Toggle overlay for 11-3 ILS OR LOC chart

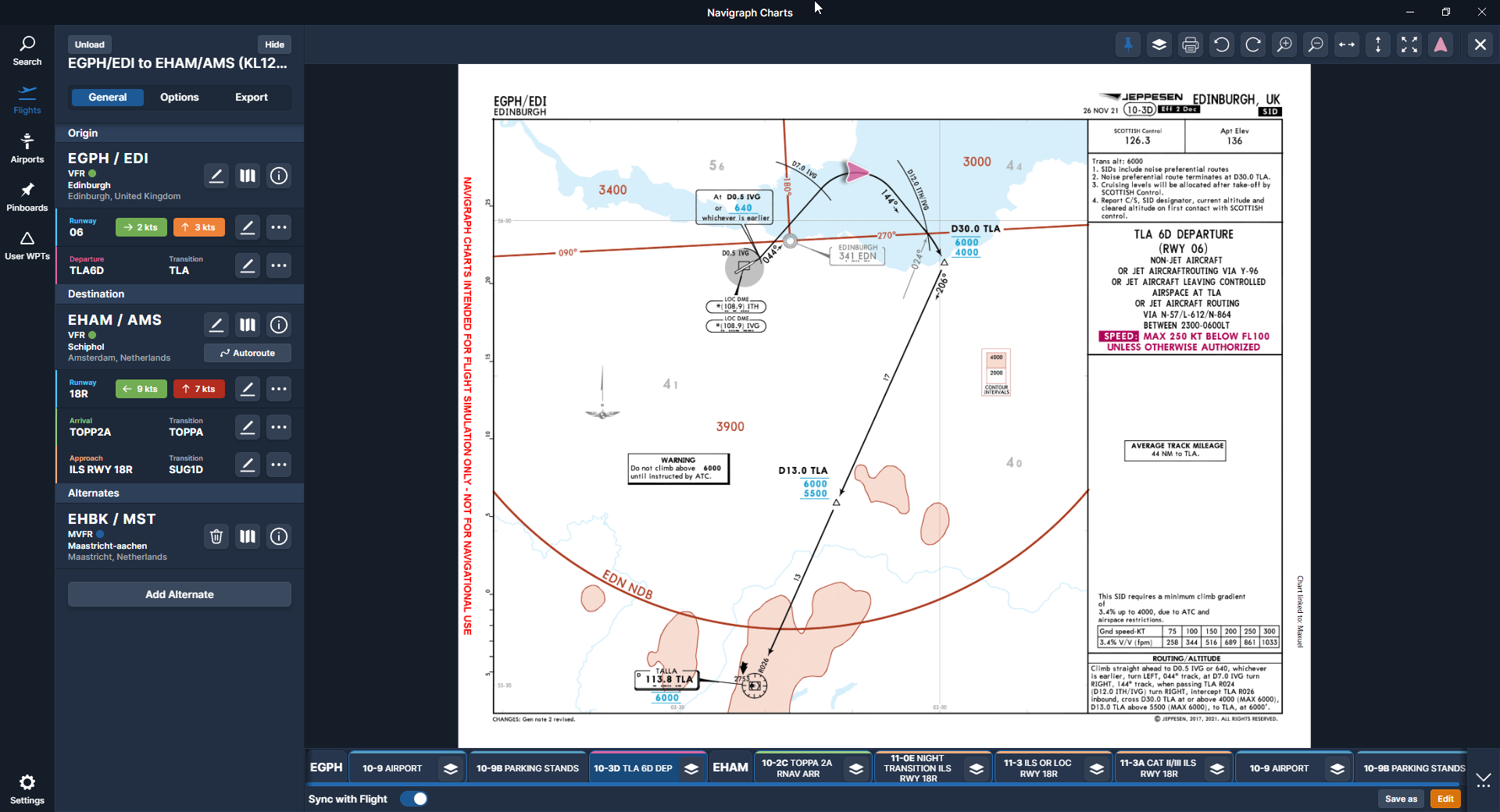click(x=1097, y=768)
